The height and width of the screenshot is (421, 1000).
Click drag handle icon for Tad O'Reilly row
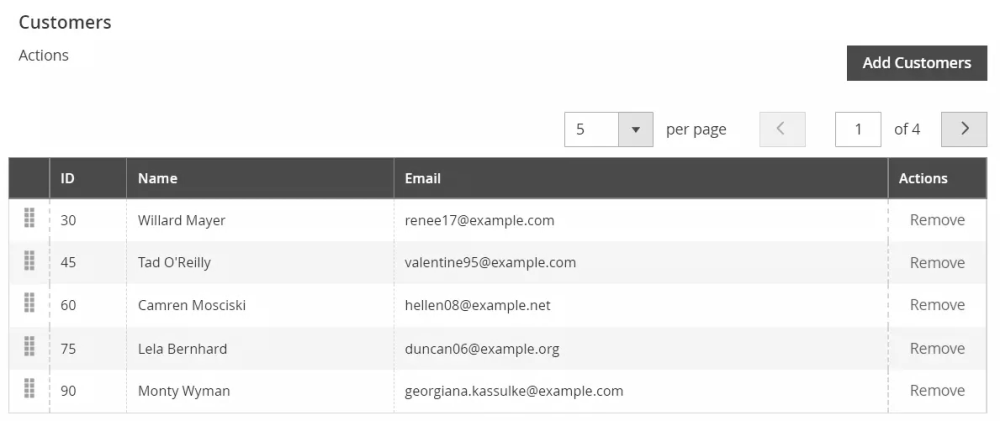click(x=29, y=262)
